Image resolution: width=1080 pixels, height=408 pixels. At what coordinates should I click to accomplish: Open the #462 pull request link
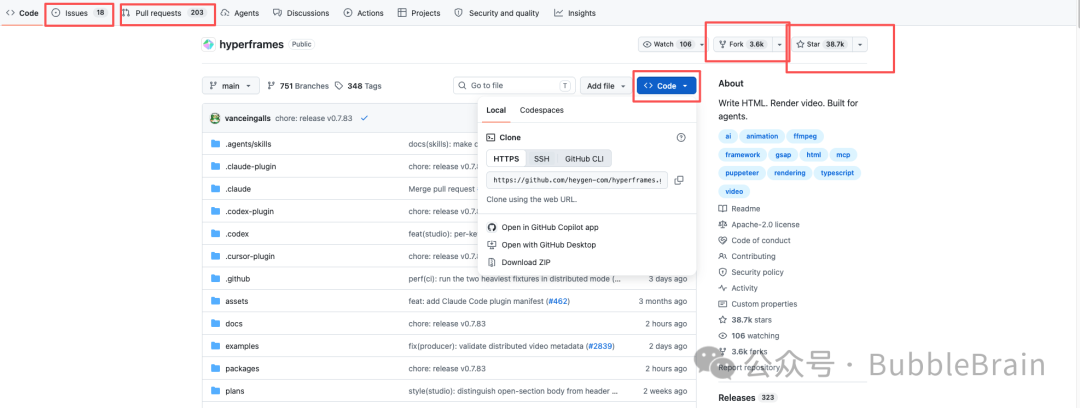coord(558,301)
